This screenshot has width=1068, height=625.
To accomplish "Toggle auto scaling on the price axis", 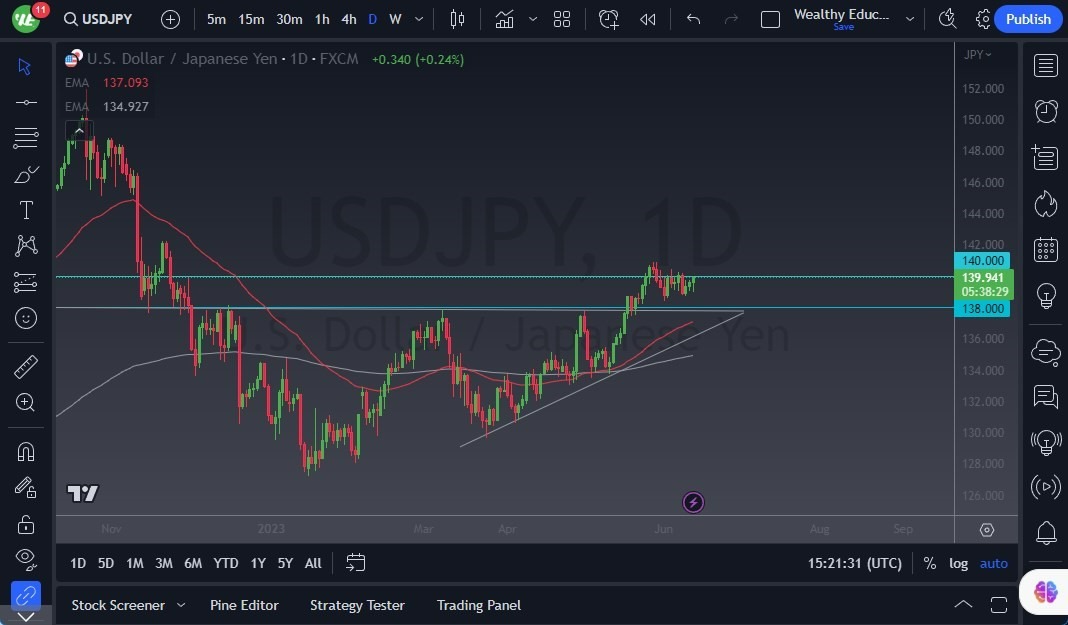I will (x=993, y=563).
